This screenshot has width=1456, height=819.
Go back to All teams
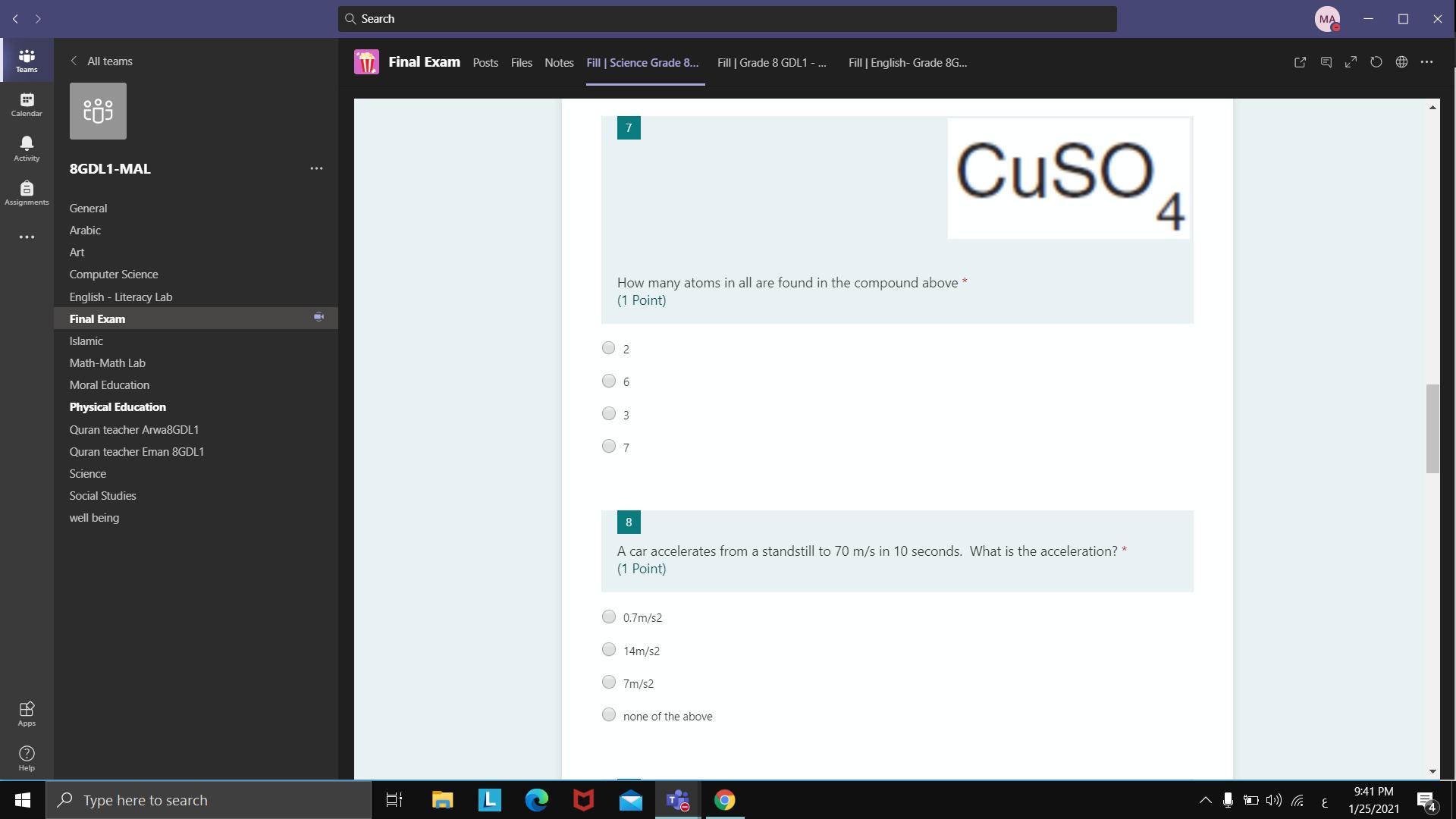tap(101, 61)
